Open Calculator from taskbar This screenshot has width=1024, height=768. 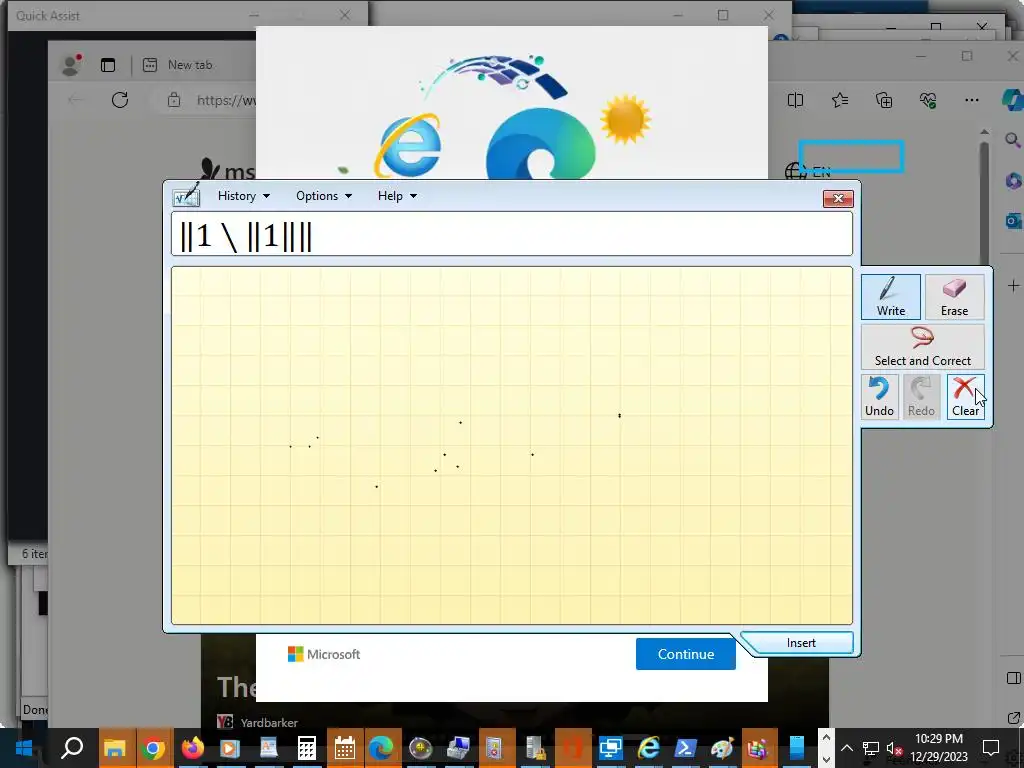(306, 748)
